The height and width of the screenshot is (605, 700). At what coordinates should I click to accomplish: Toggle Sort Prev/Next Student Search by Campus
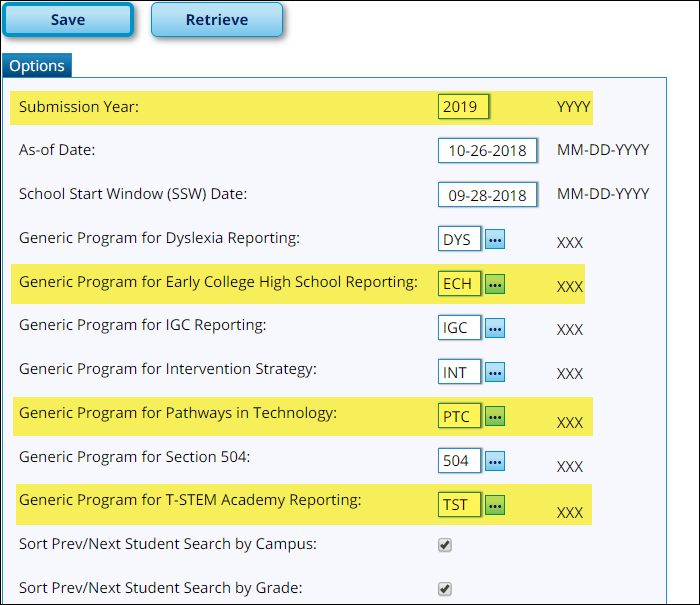point(445,545)
